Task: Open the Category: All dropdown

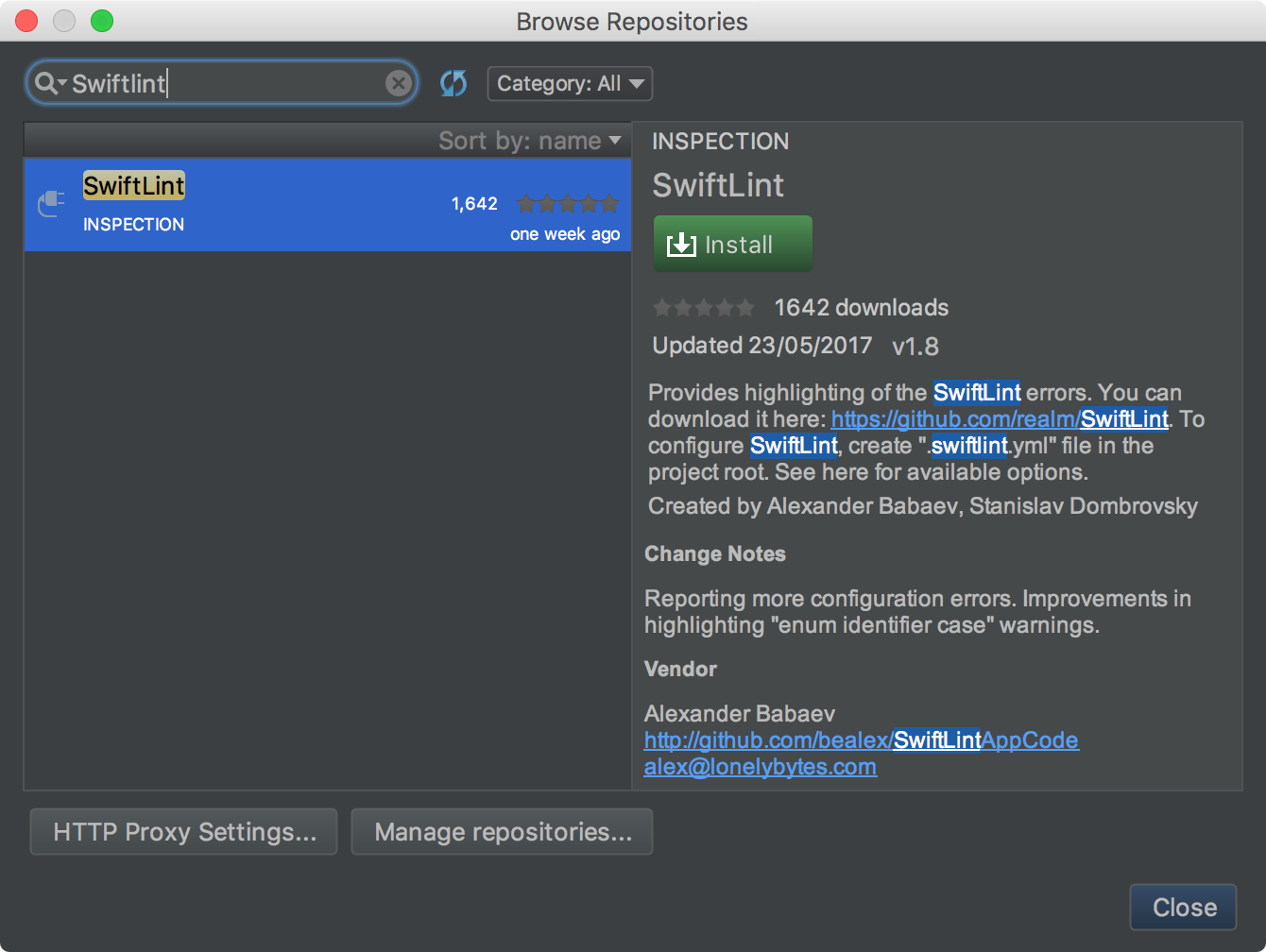Action: 570,83
